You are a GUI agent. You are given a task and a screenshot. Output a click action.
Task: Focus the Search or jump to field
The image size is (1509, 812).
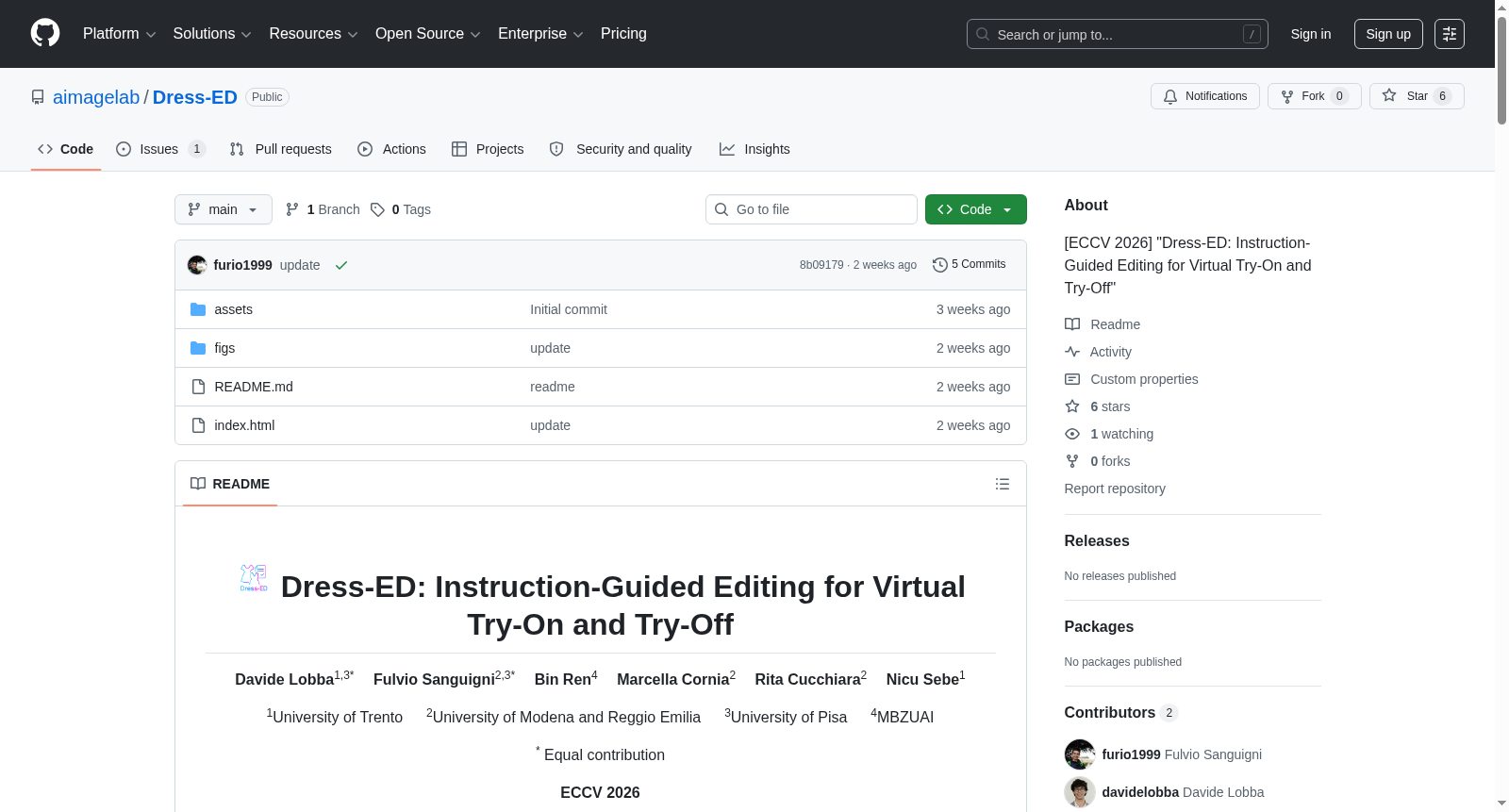1117,34
